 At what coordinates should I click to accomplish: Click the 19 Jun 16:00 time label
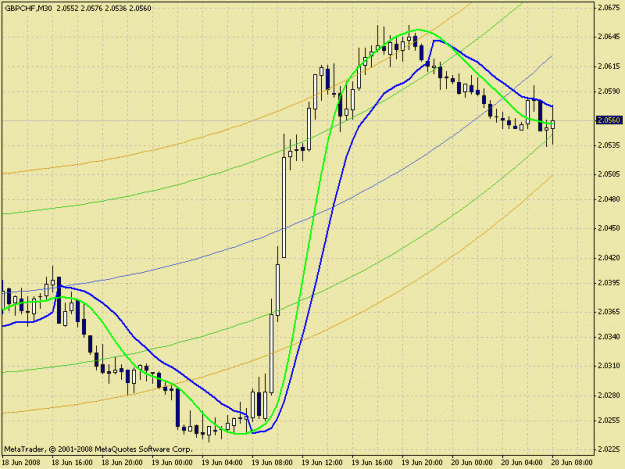(x=372, y=463)
